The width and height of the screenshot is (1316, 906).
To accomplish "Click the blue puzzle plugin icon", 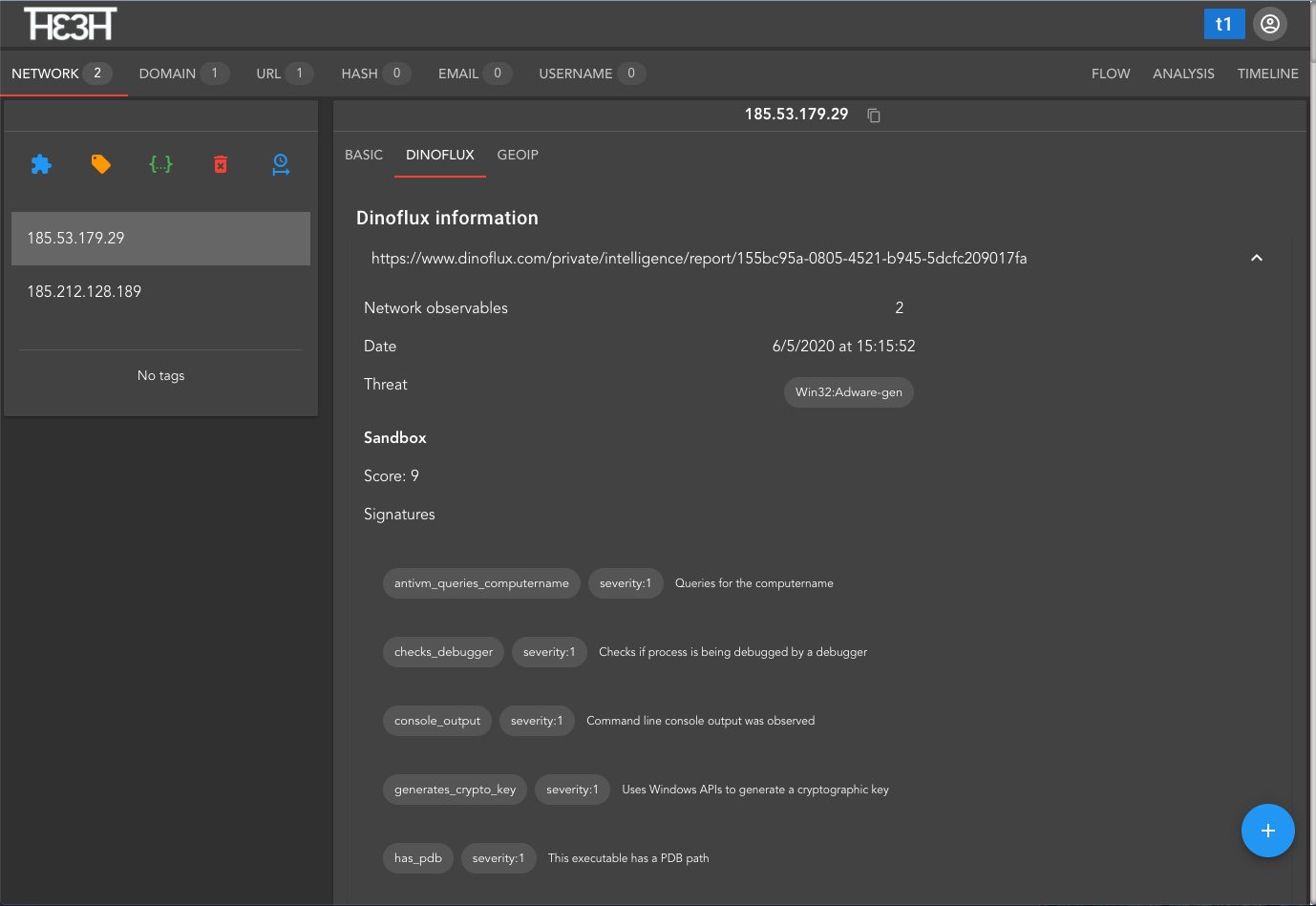I will pos(41,164).
